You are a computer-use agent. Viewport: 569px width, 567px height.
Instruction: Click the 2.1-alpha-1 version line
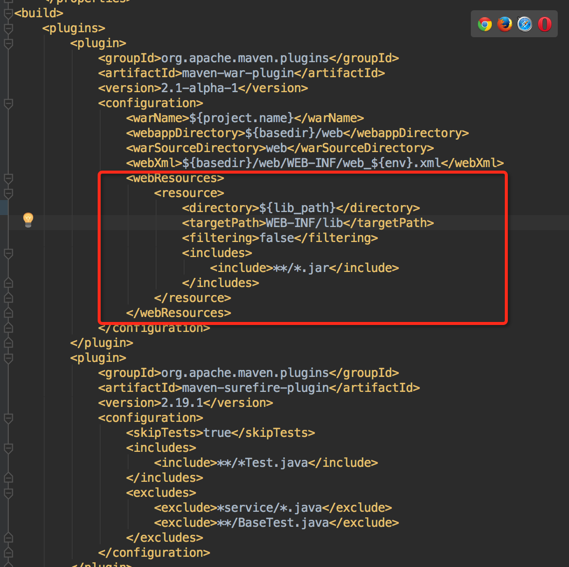203,88
